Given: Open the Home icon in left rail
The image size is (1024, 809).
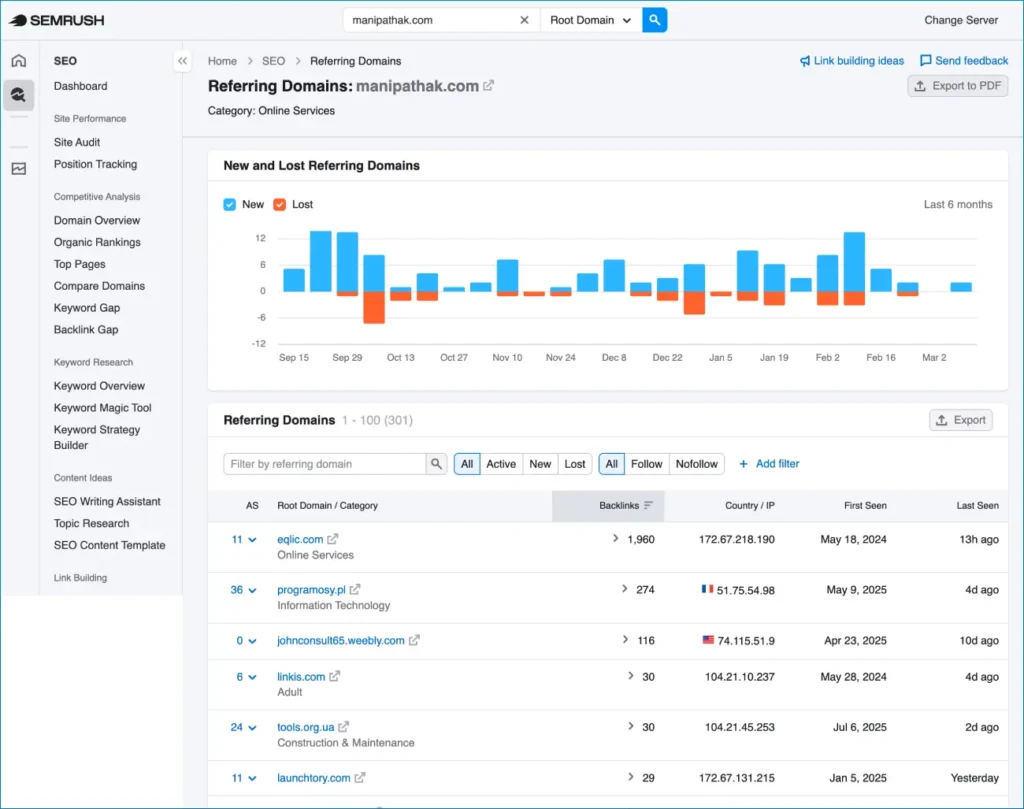Looking at the screenshot, I should tap(18, 61).
